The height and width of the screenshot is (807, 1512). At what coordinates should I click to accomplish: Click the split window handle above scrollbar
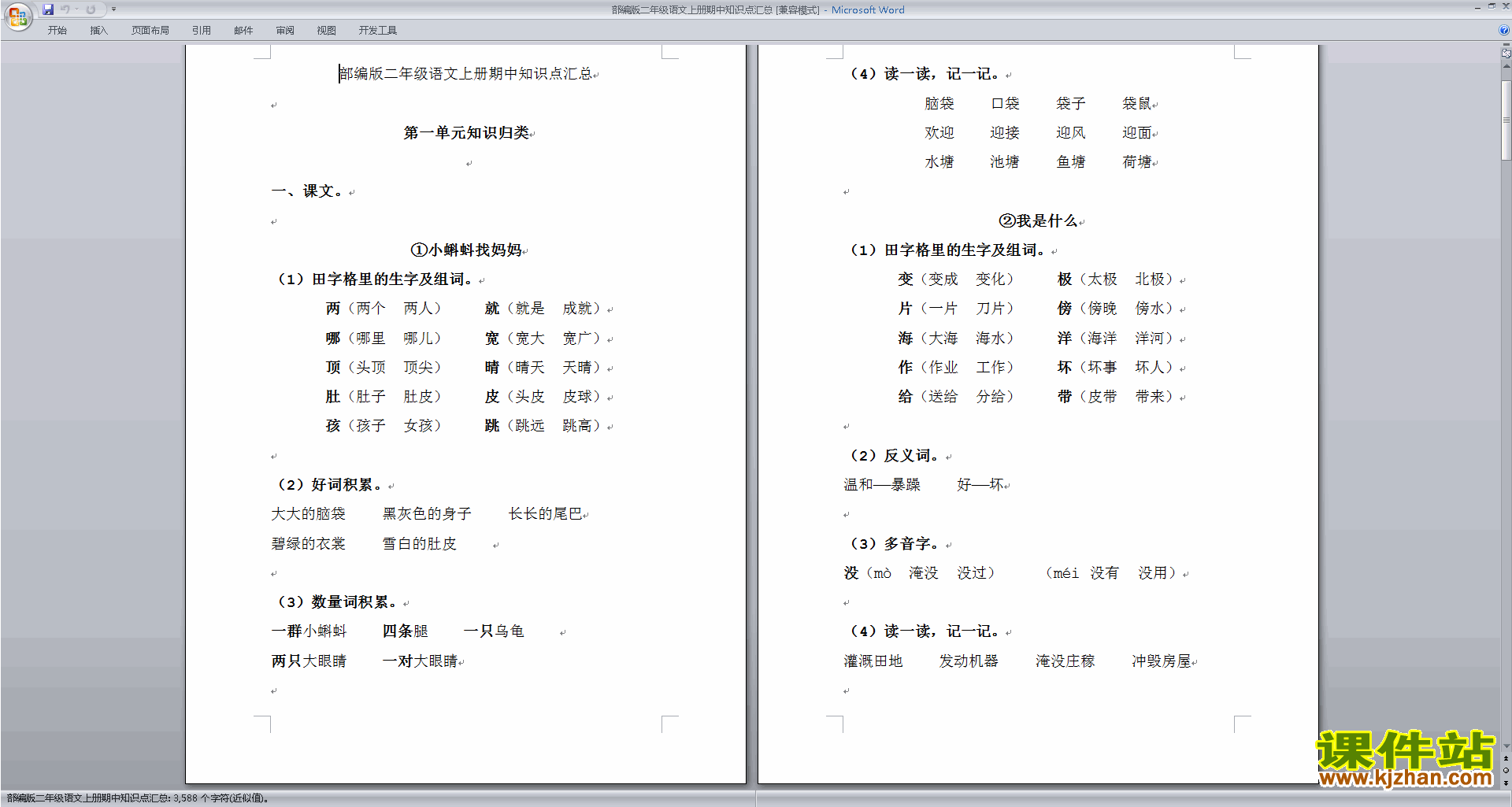coord(1506,45)
